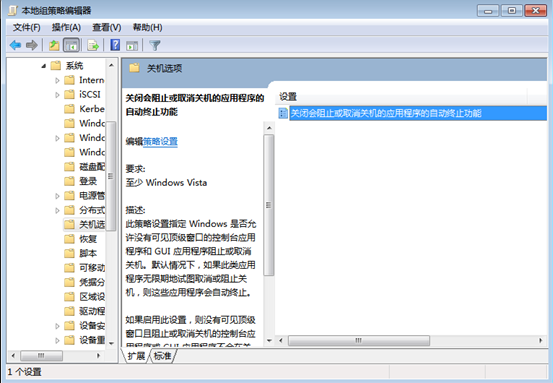This screenshot has width=553, height=383.
Task: Click tree pane scroll down arrow
Action: 111,343
